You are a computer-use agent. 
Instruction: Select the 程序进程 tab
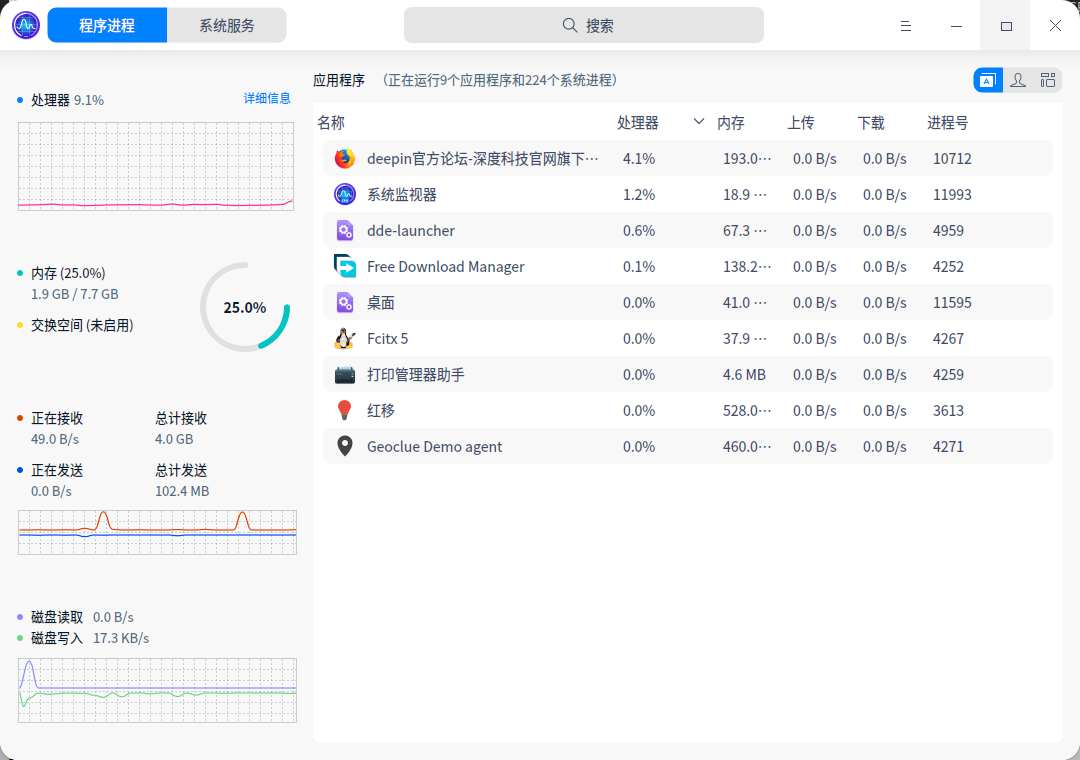point(107,24)
